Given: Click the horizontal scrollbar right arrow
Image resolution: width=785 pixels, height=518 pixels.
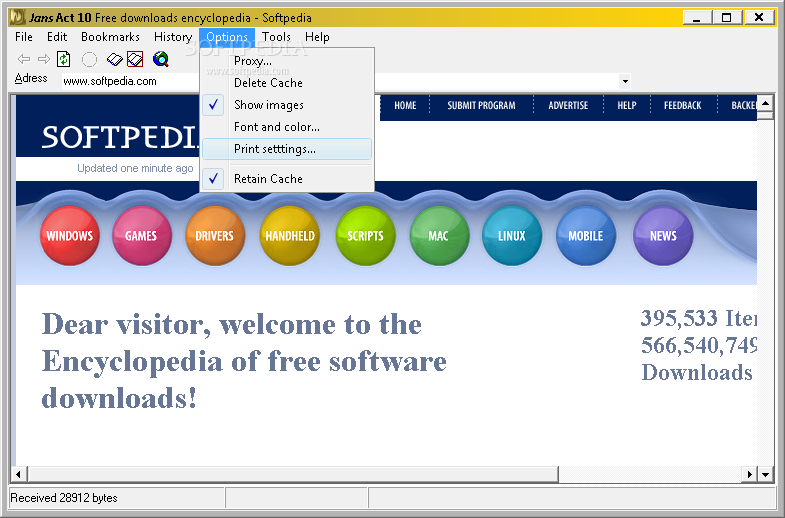Looking at the screenshot, I should click(749, 474).
